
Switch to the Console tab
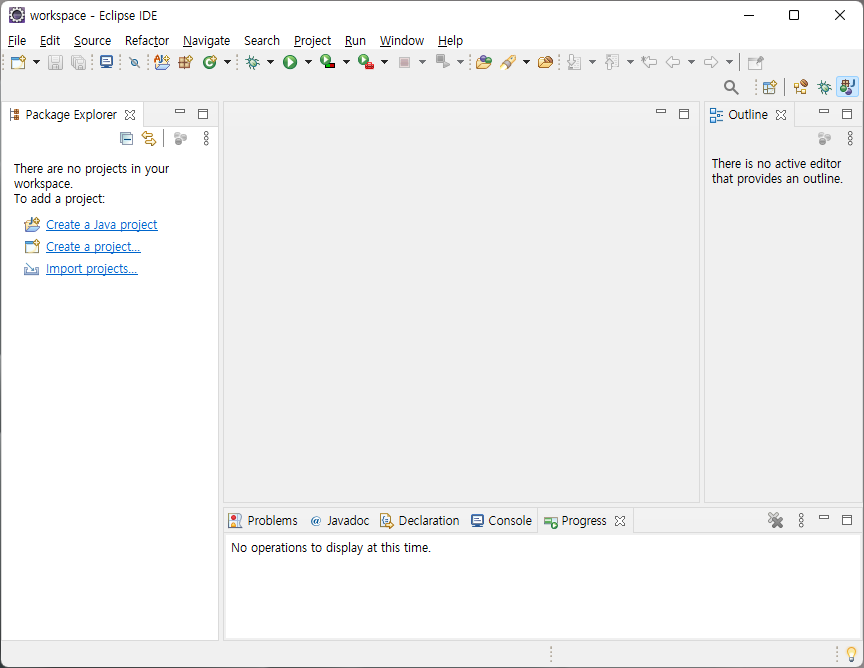(502, 521)
